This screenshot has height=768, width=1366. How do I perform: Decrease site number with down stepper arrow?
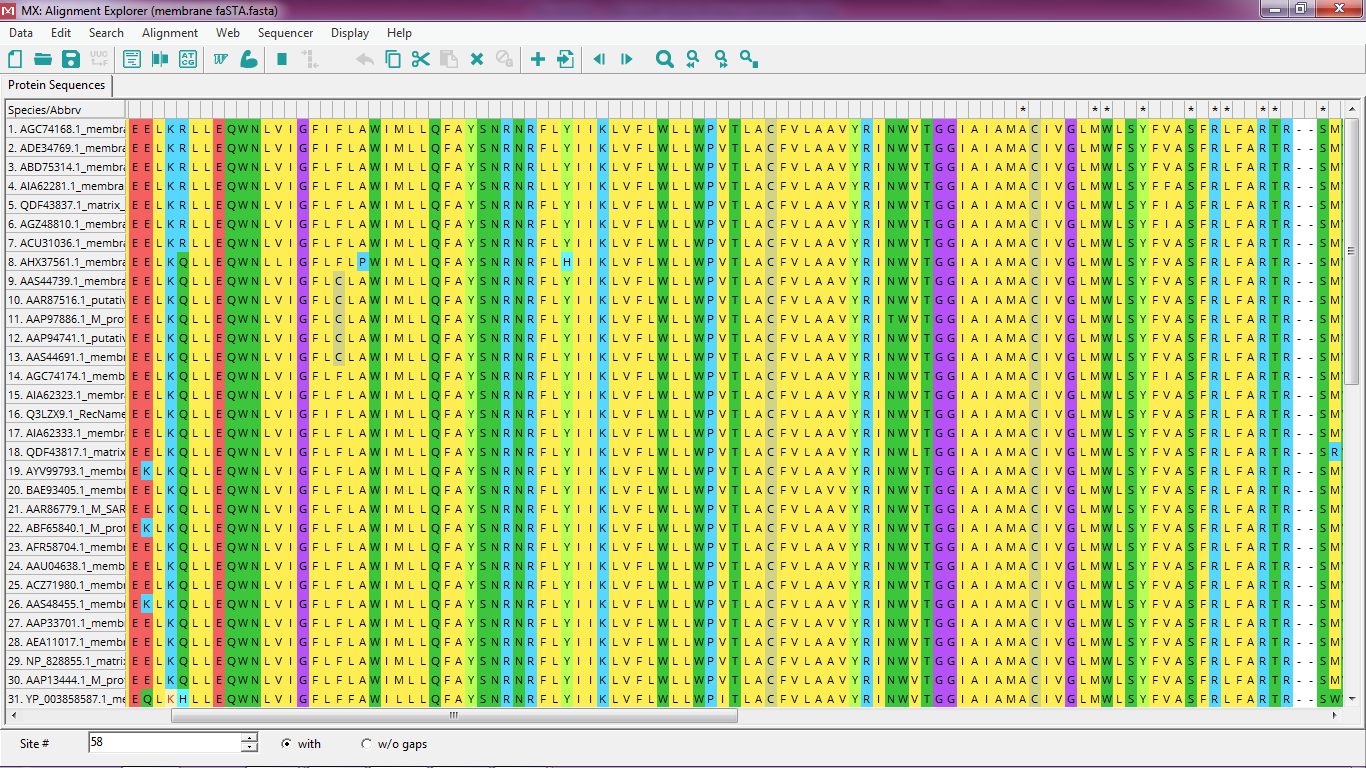click(x=249, y=748)
